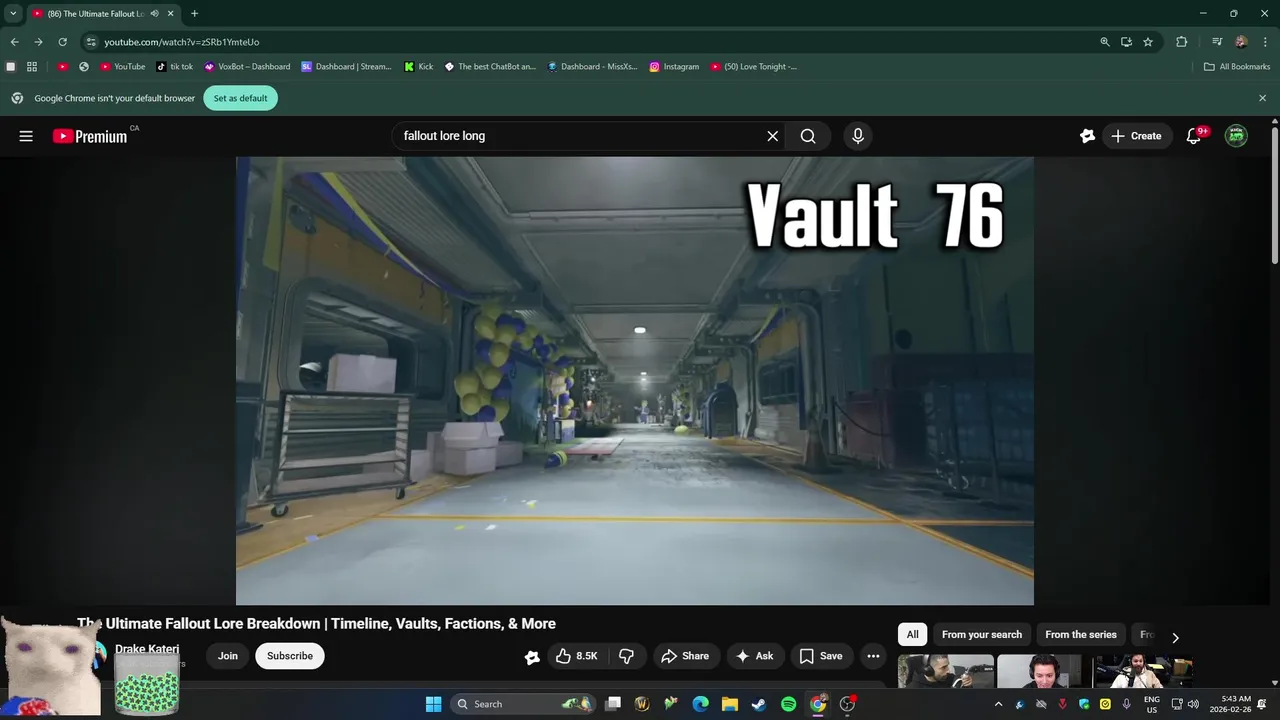
Task: Open the tab search dropdown arrow
Action: coord(13,14)
